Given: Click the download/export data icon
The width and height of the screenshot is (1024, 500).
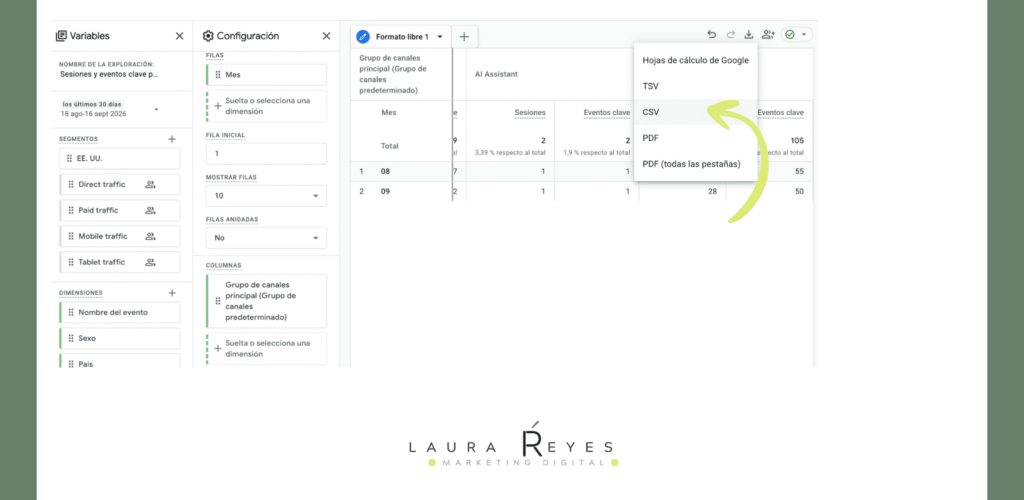Looking at the screenshot, I should pyautogui.click(x=749, y=35).
